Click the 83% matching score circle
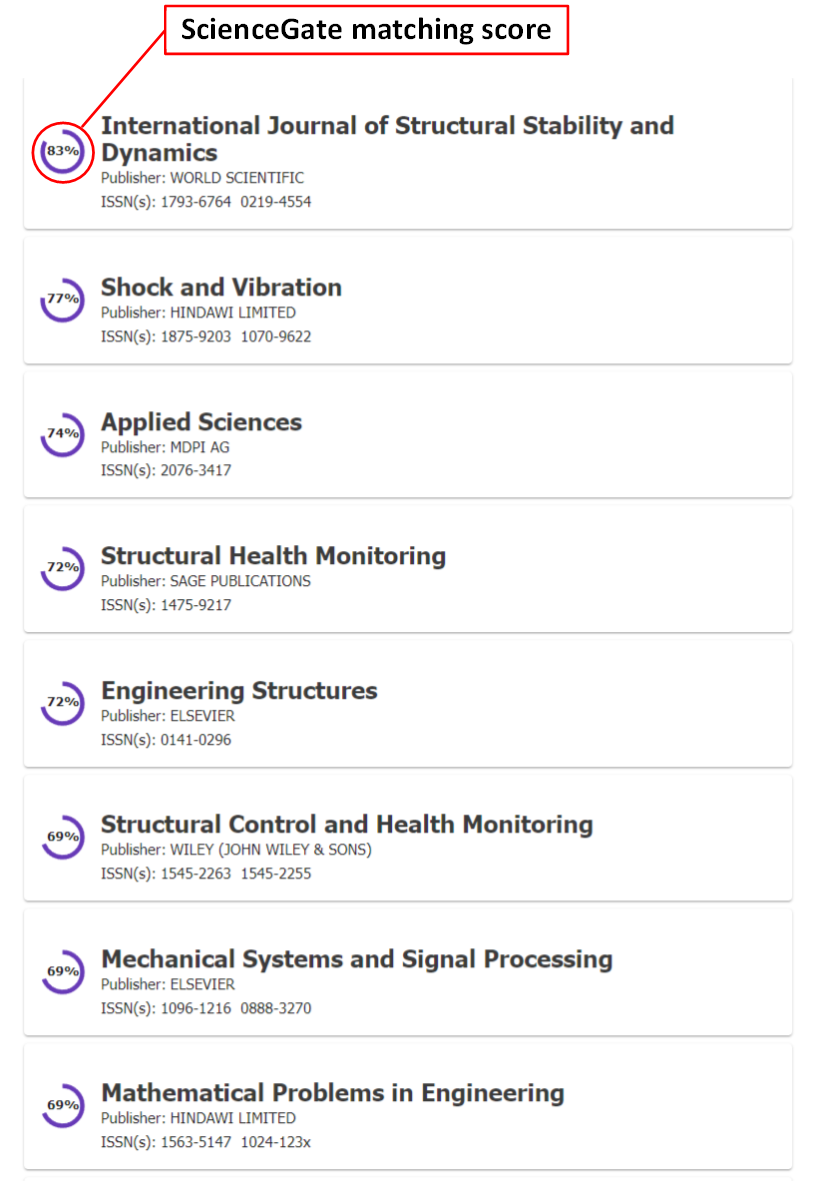Viewport: 813px width, 1182px height. 62,152
